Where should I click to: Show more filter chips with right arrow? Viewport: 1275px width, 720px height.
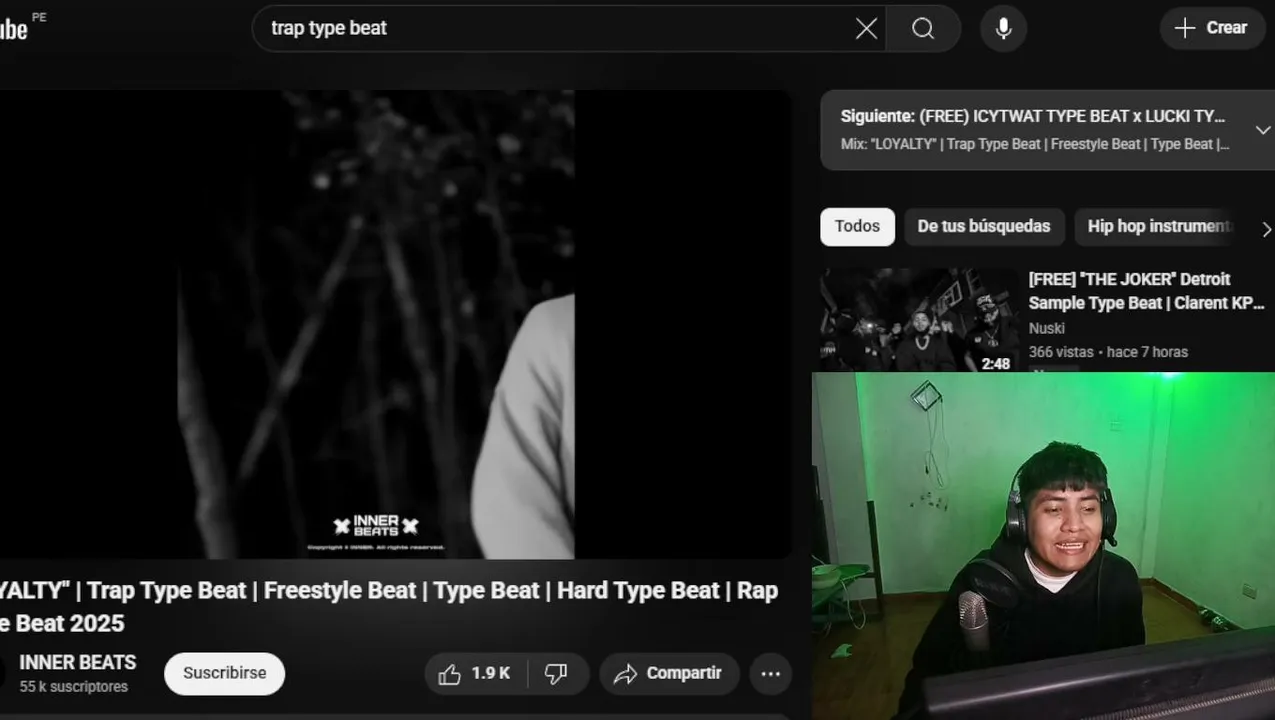pyautogui.click(x=1265, y=229)
